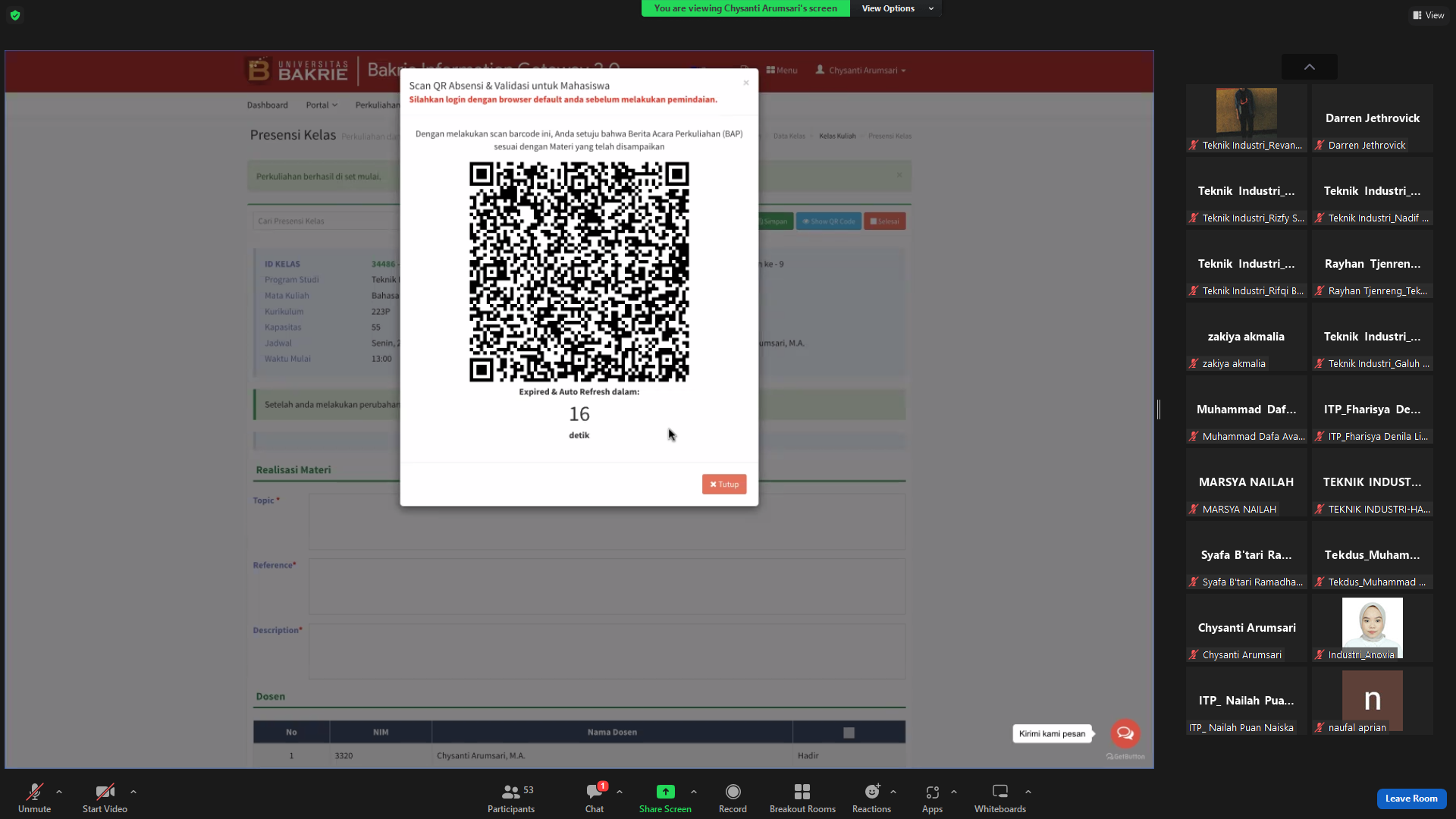The height and width of the screenshot is (819, 1456).
Task: Close the QR scan dialog with X
Action: click(746, 83)
